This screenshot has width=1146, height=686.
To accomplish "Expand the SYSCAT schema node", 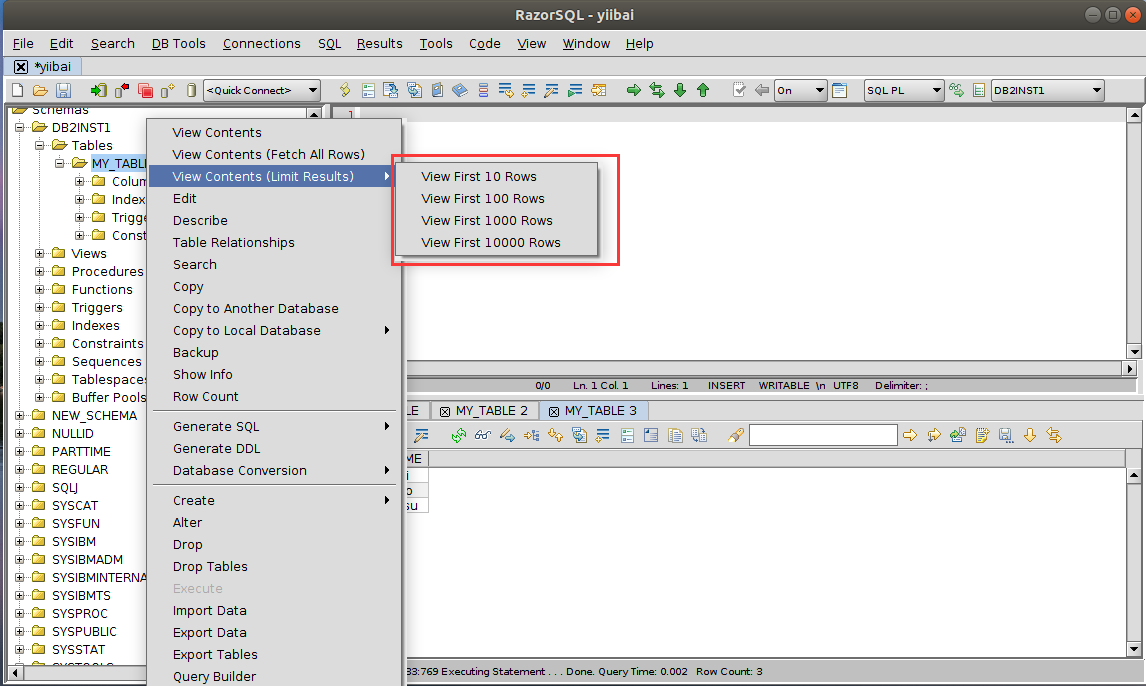I will [x=20, y=506].
